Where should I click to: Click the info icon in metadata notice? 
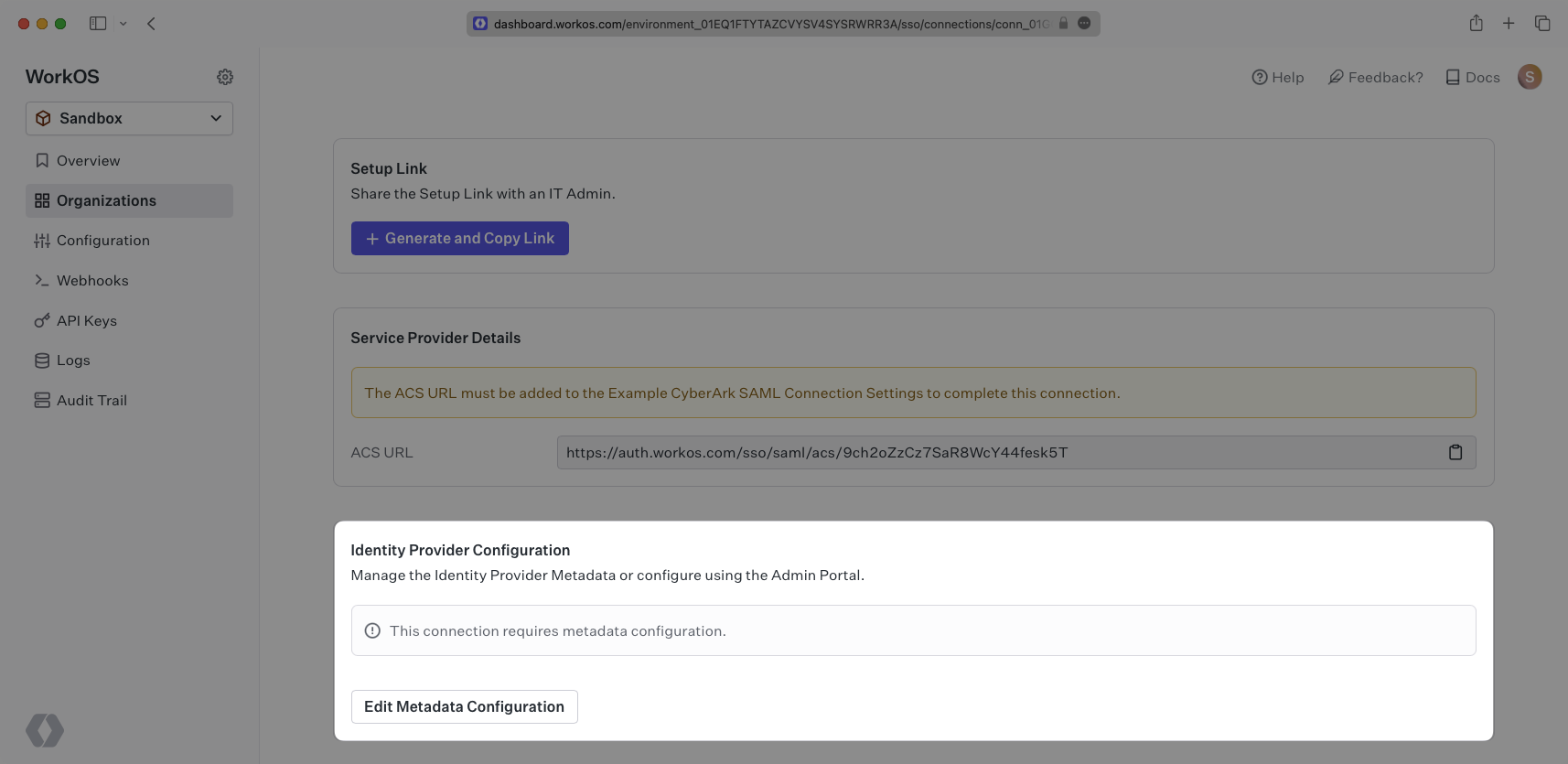tap(372, 630)
